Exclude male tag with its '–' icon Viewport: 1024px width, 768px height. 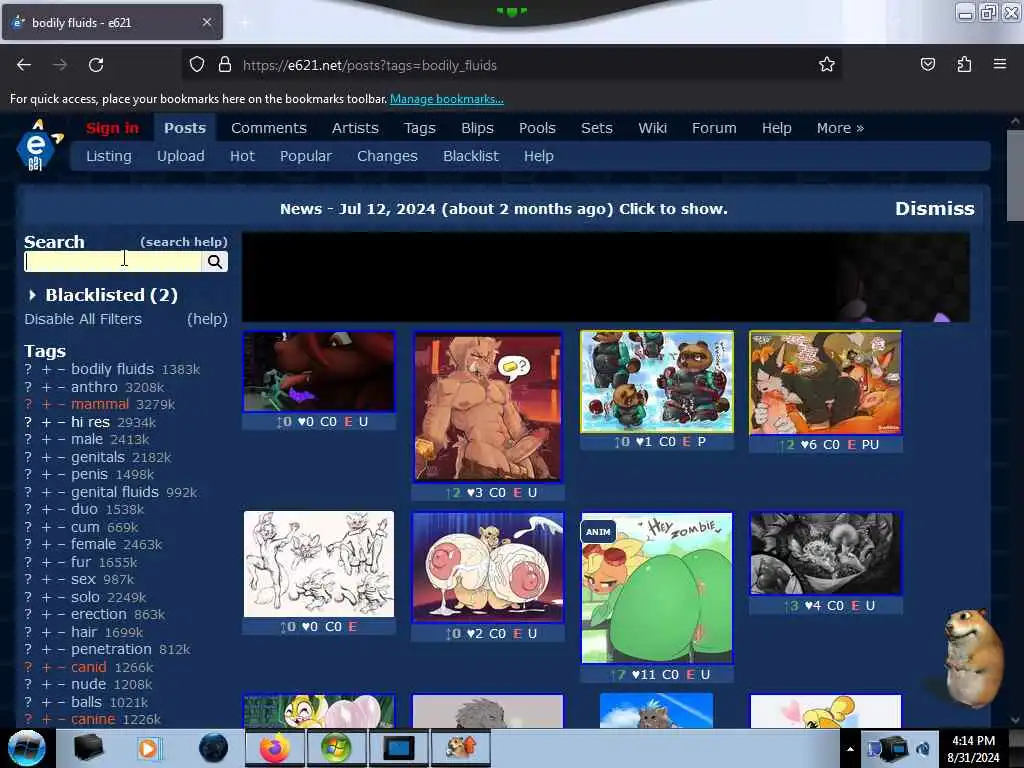61,440
